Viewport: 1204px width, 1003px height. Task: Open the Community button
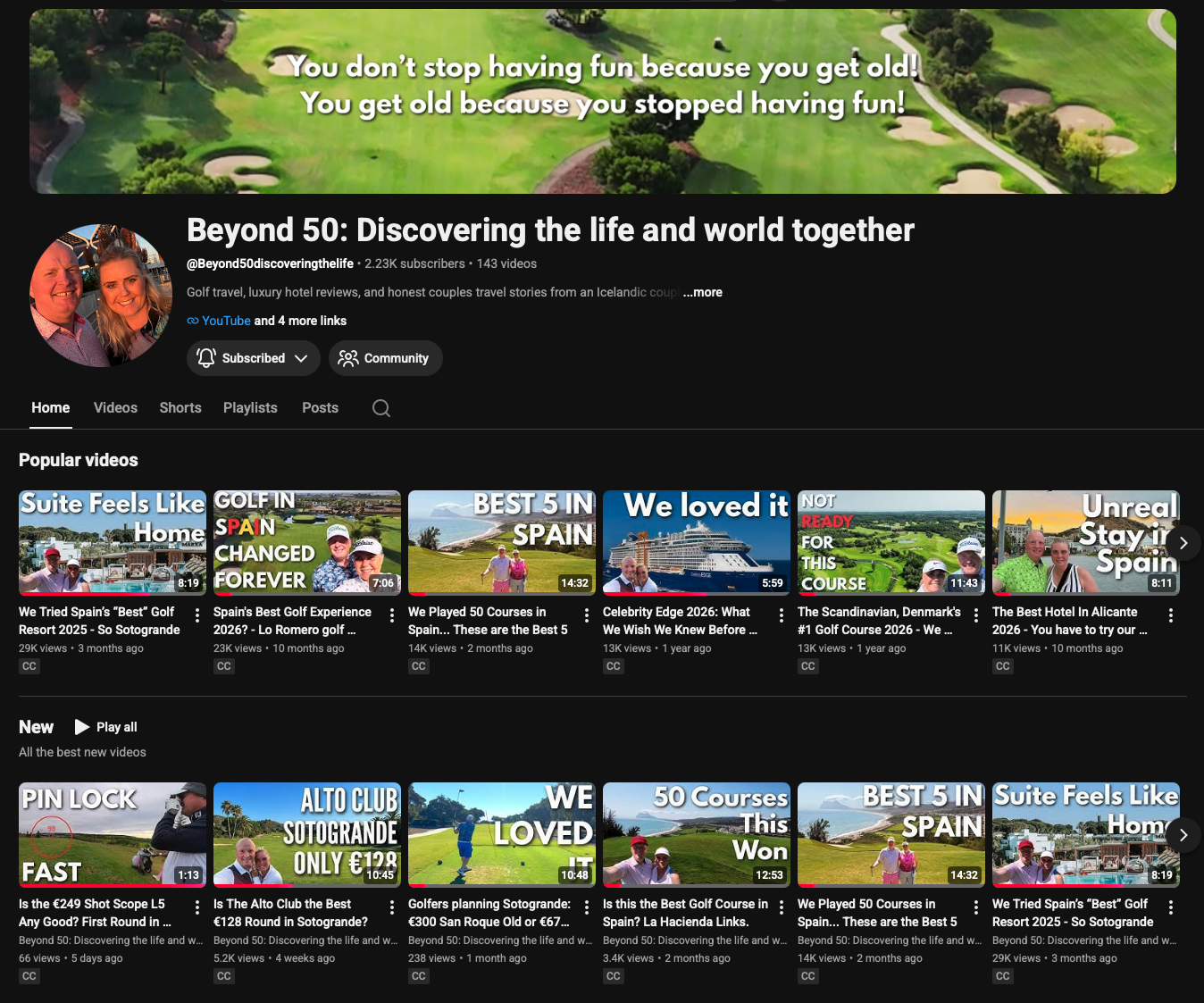tap(386, 358)
